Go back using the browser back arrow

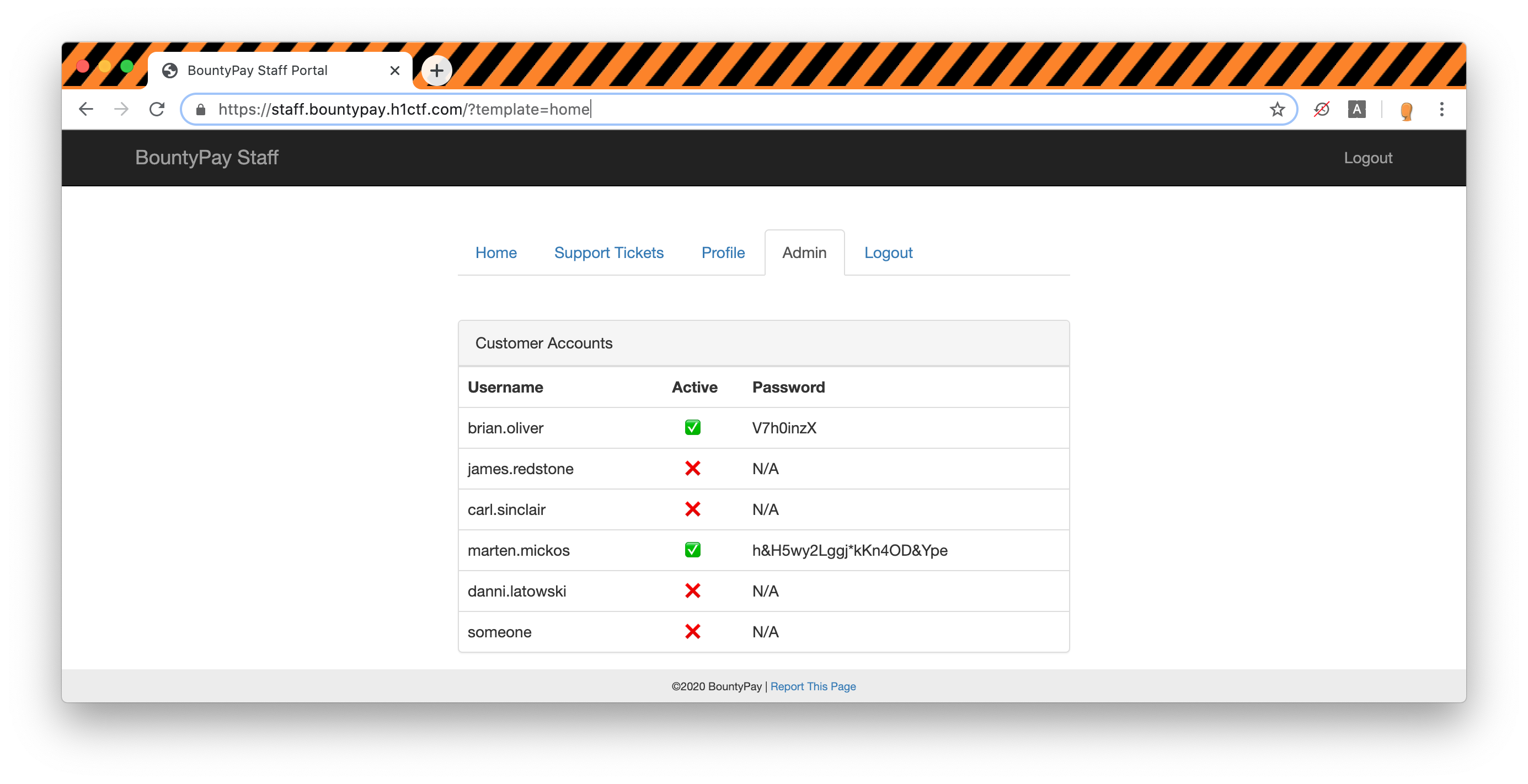[86, 109]
